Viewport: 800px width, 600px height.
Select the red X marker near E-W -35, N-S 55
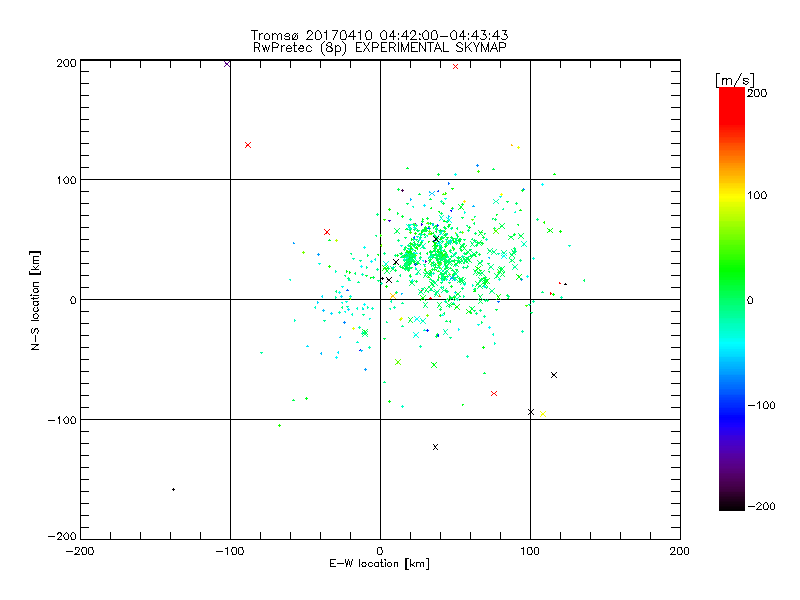327,232
